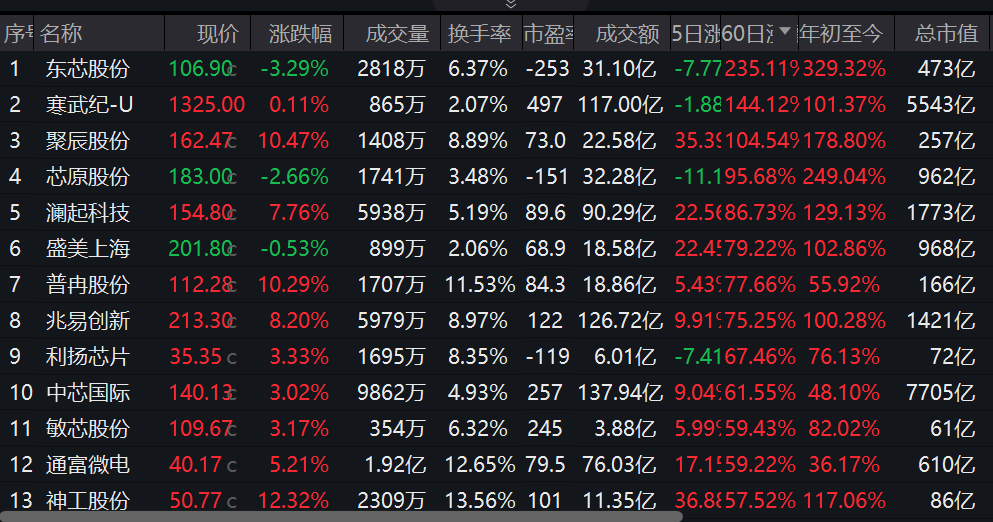Click the 'c' marker beside 通富微电 price 40.17
Screen dimensions: 993x522
pos(232,466)
